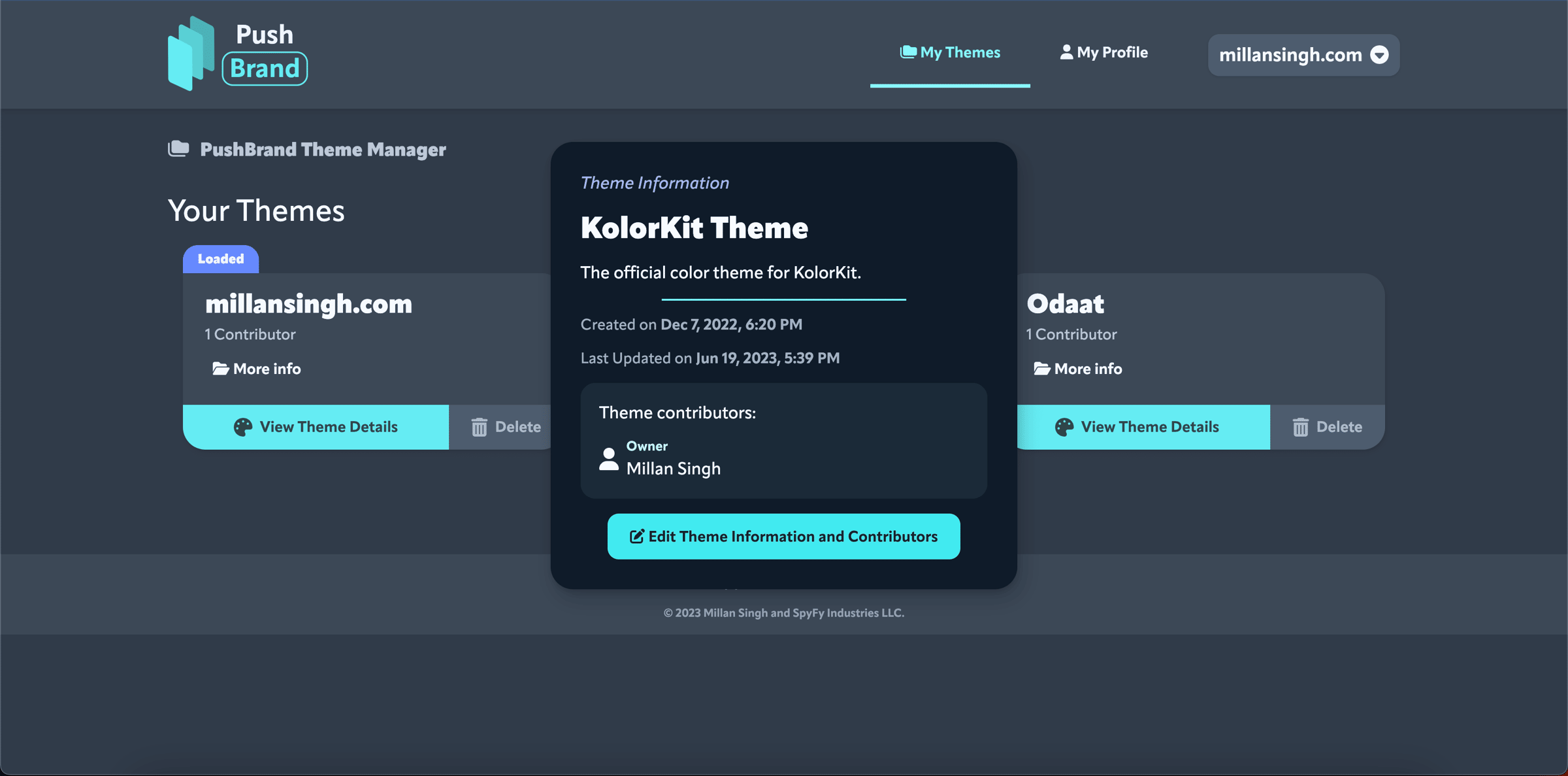The image size is (1568, 776).
Task: Click the created date Dec 7, 2022
Action: (731, 324)
